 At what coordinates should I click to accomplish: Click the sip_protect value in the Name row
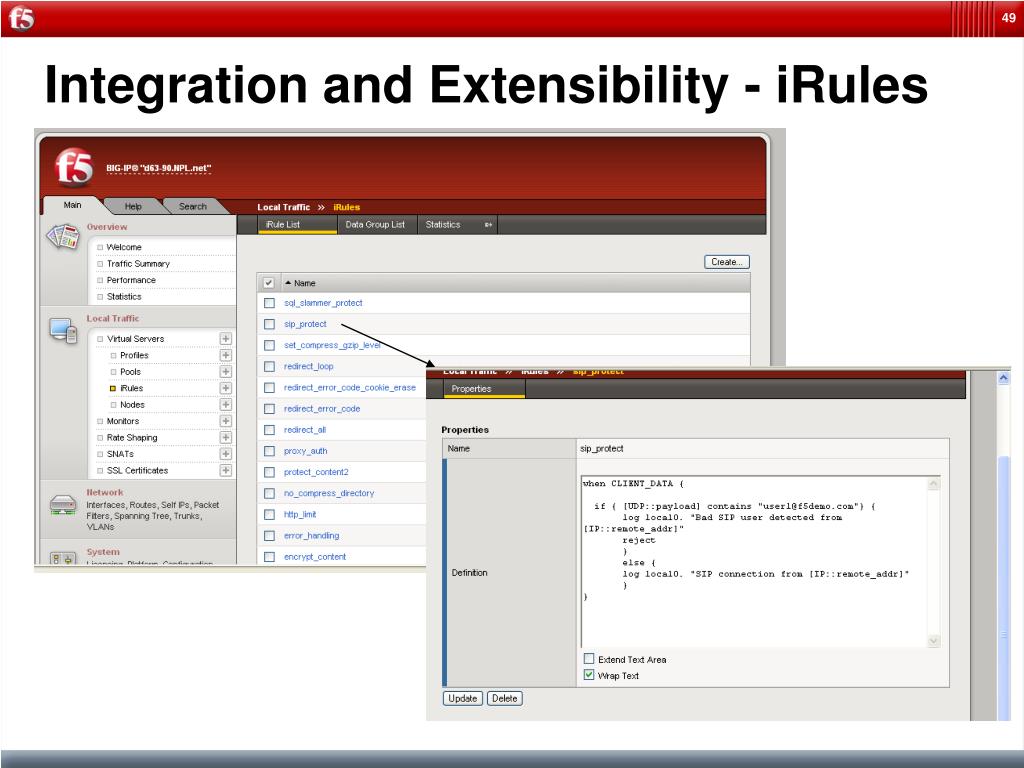pos(601,449)
